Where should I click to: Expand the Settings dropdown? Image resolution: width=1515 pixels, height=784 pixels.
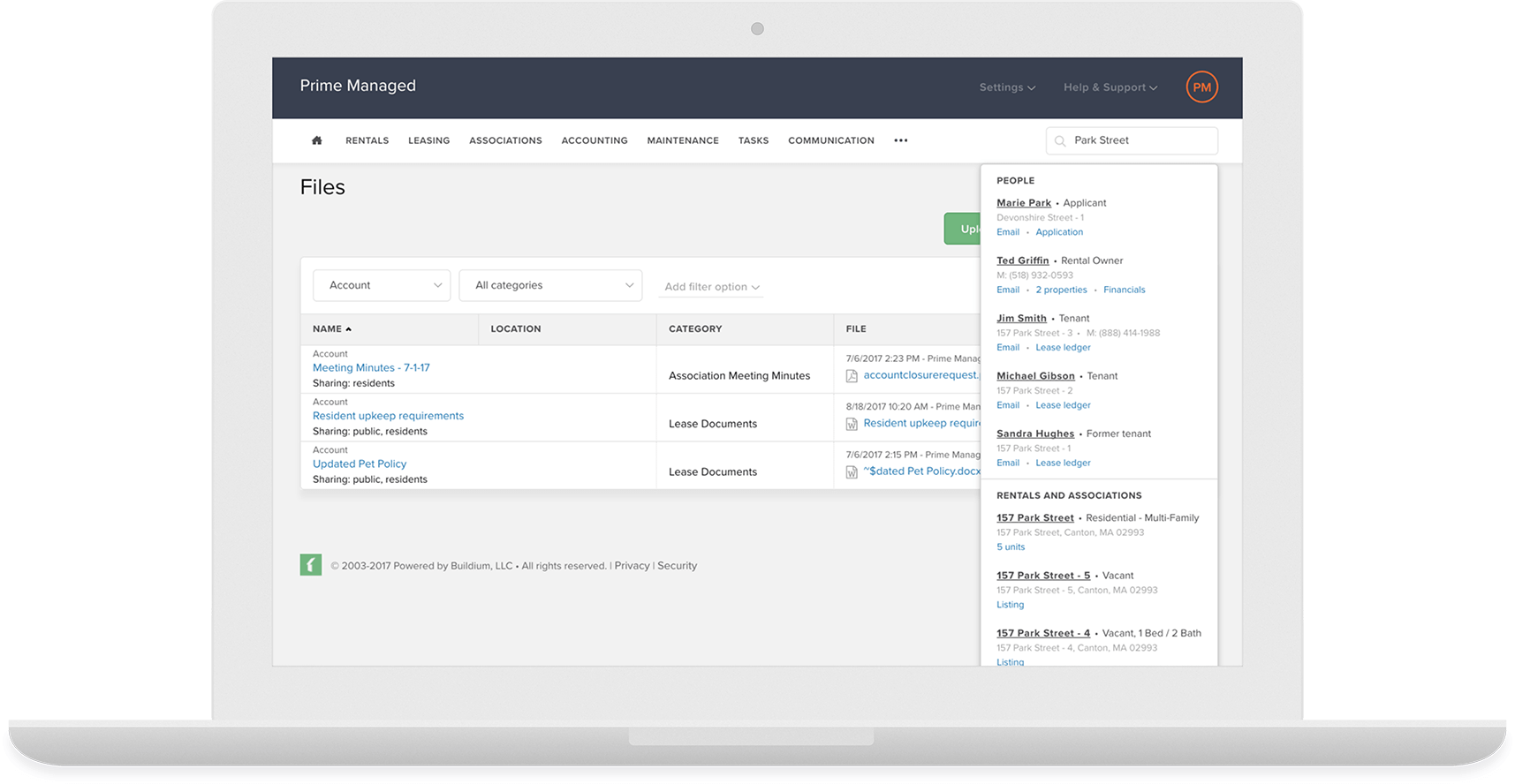coord(1007,87)
